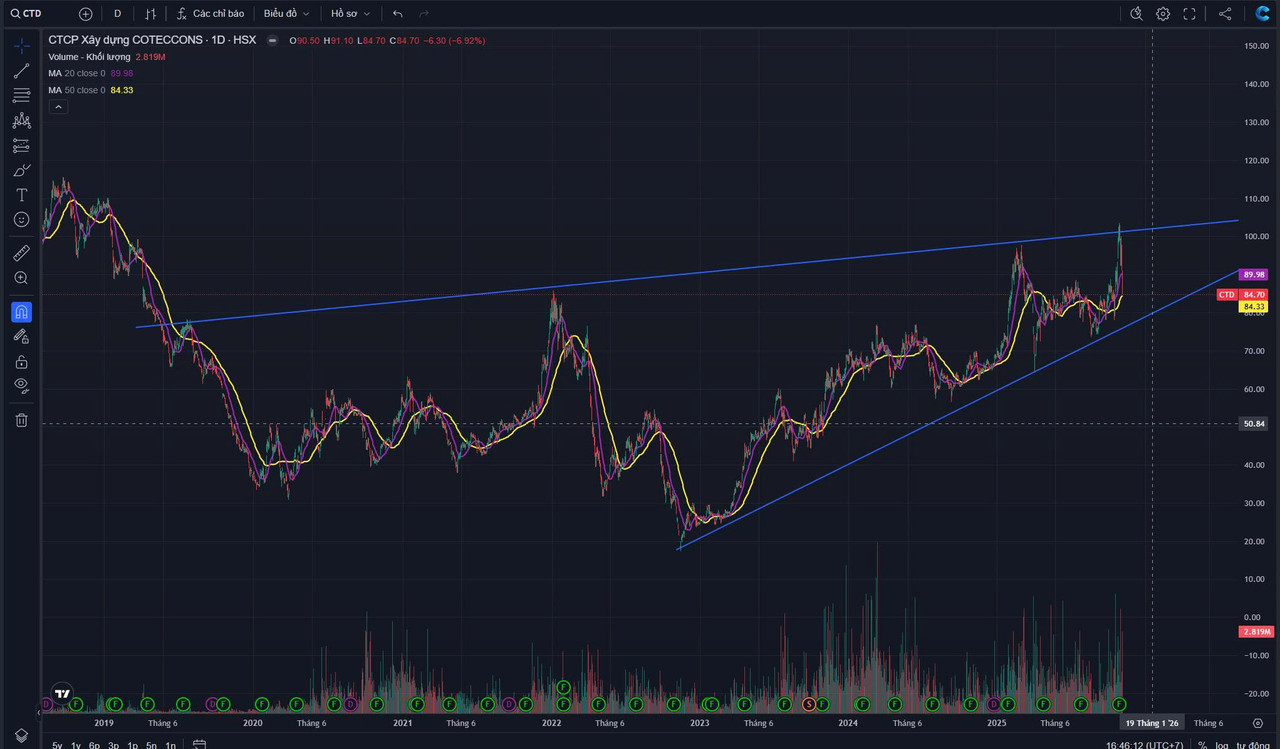Viewport: 1280px width, 749px height.
Task: Select the 6p time range
Action: click(94, 745)
